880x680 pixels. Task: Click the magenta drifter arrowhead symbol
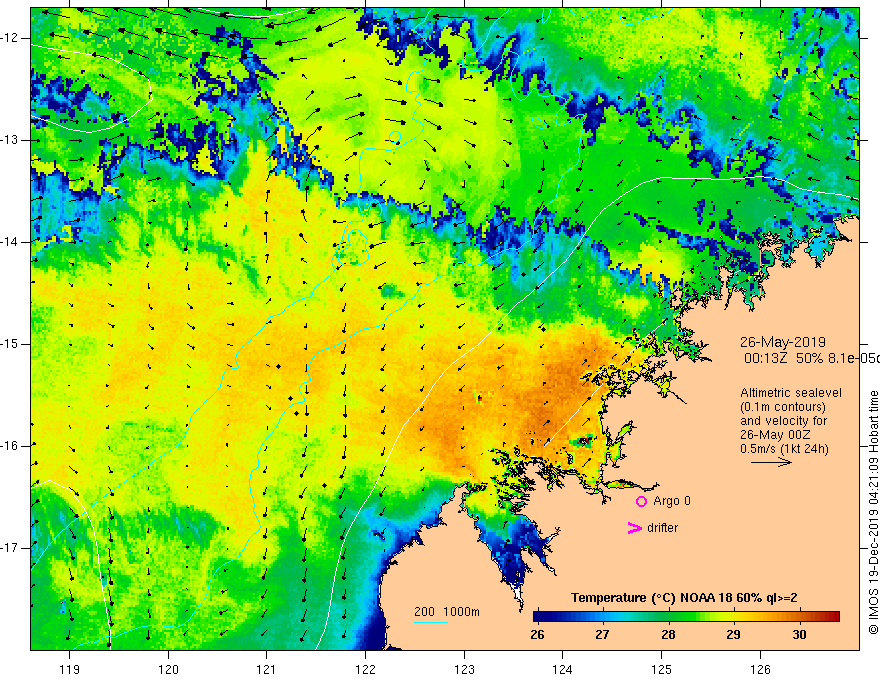635,528
